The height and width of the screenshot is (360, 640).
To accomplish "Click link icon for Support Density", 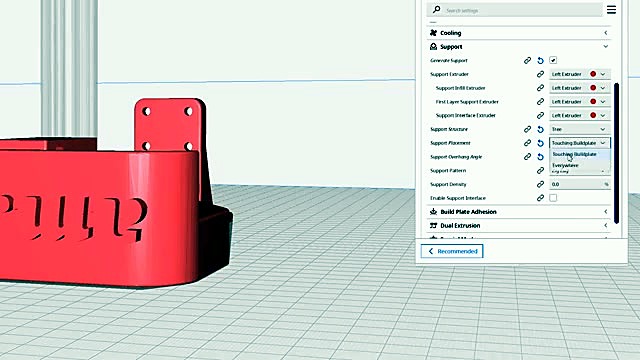I will [x=540, y=184].
